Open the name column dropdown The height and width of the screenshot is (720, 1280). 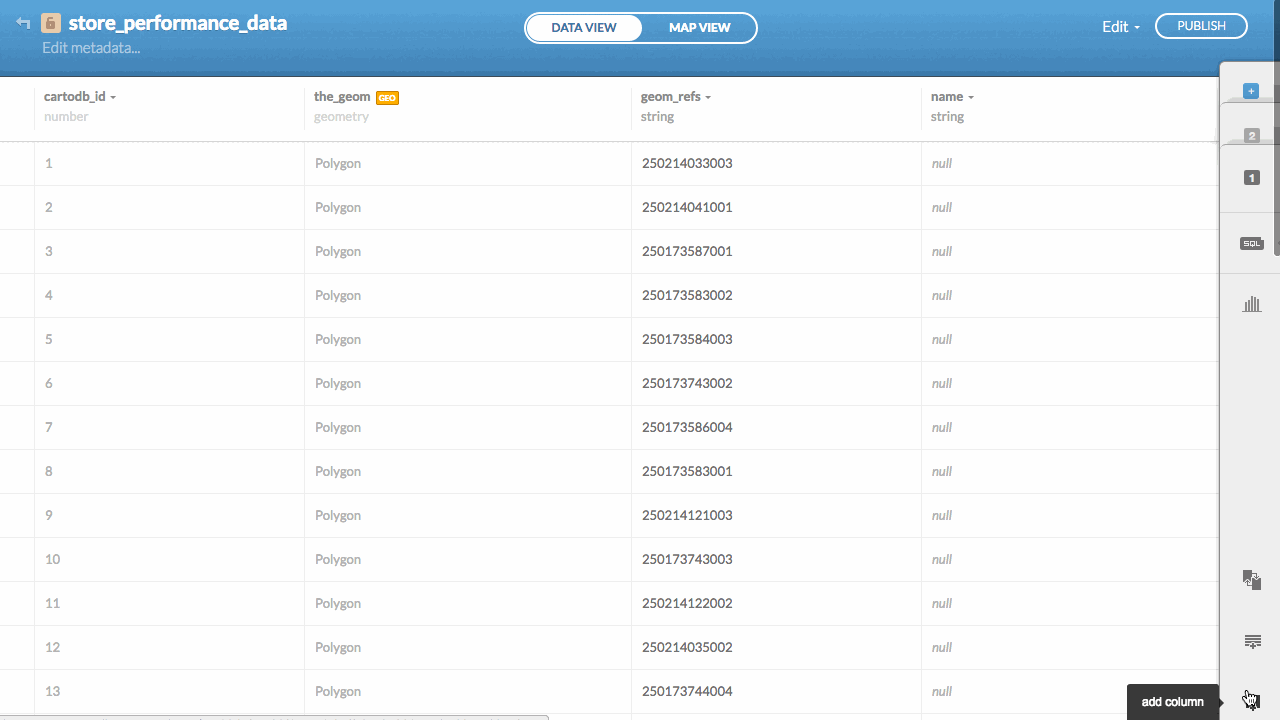970,98
